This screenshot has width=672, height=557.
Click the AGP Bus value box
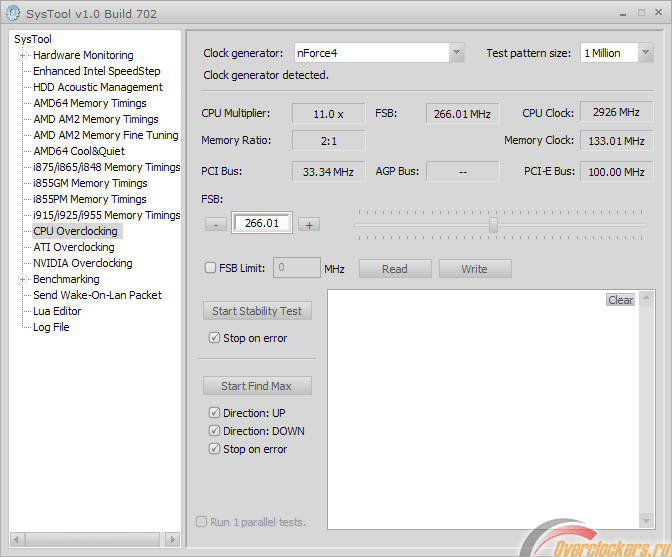pos(463,171)
